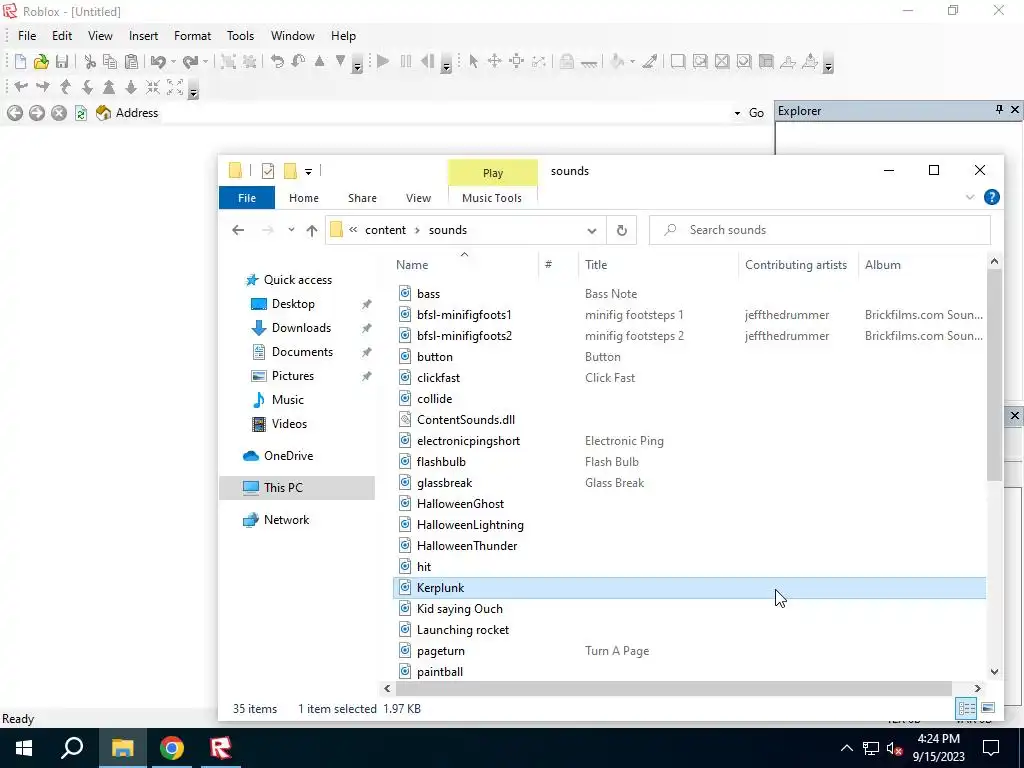The width and height of the screenshot is (1024, 768).
Task: Click the dropper tool icon
Action: click(650, 62)
